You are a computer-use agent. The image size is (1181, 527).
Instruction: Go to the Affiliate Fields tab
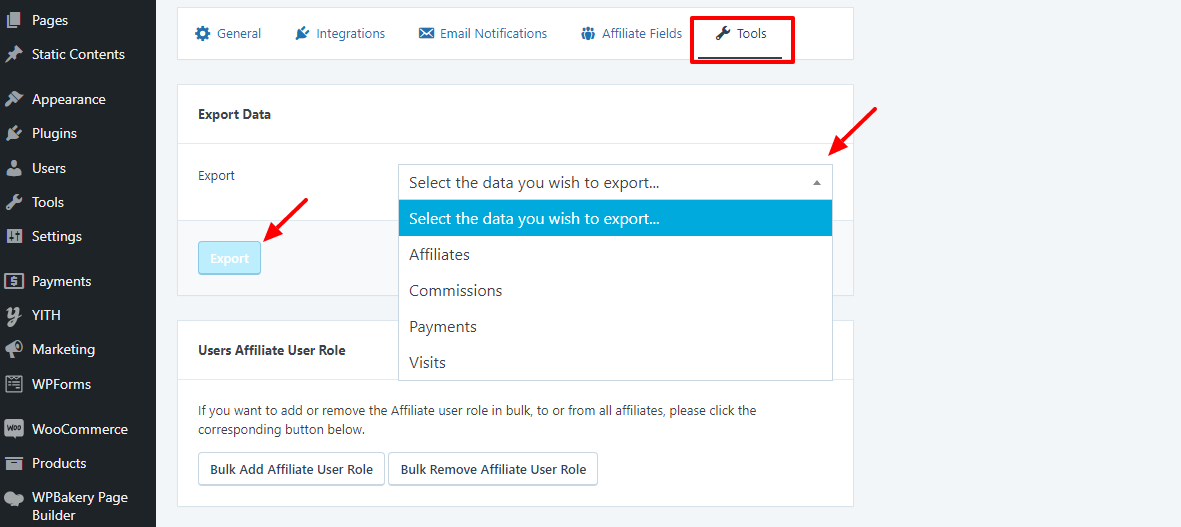pyautogui.click(x=631, y=34)
